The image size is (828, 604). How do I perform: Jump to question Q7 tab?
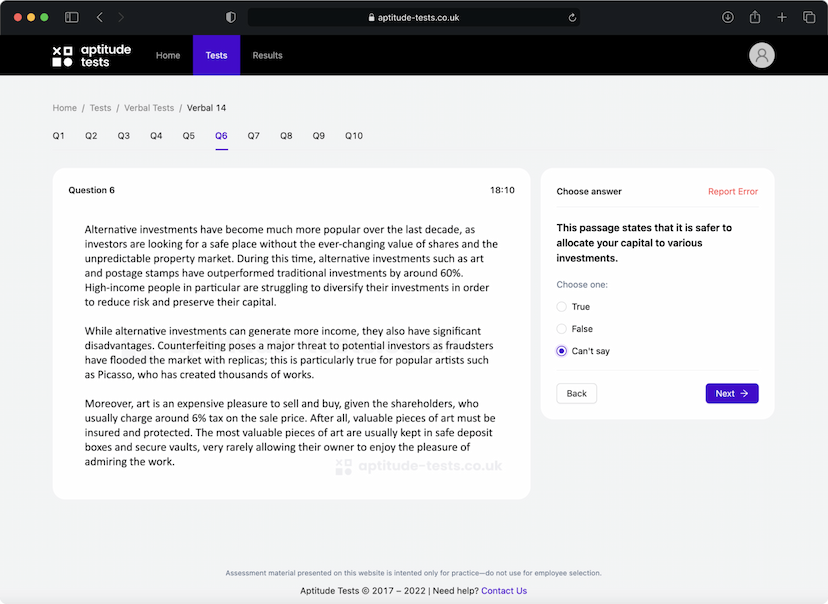coord(254,136)
